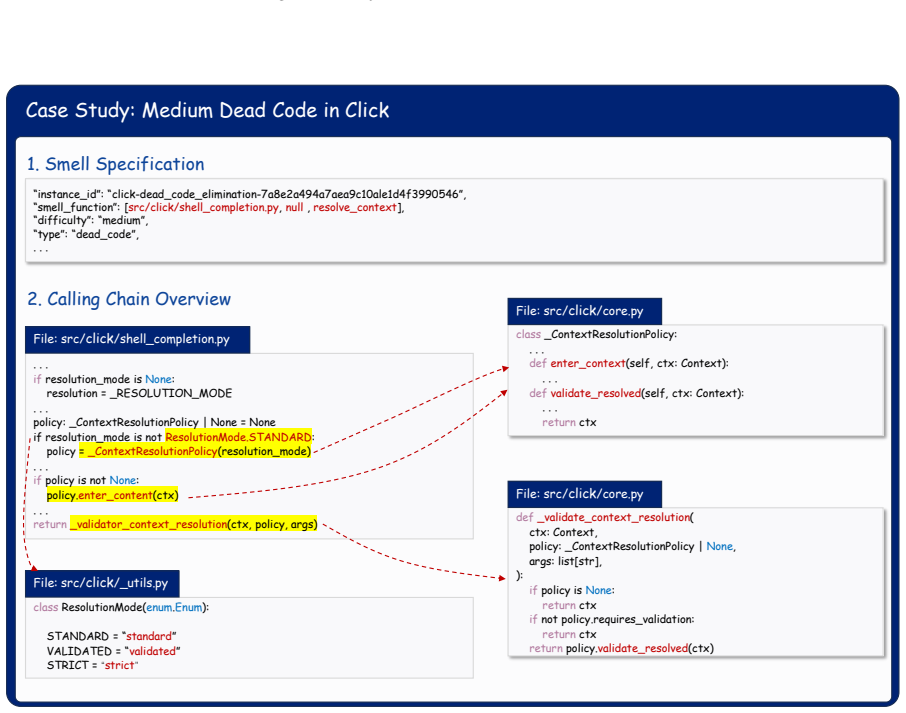Click 'def _validate_context_resolution' function name

(x=604, y=517)
